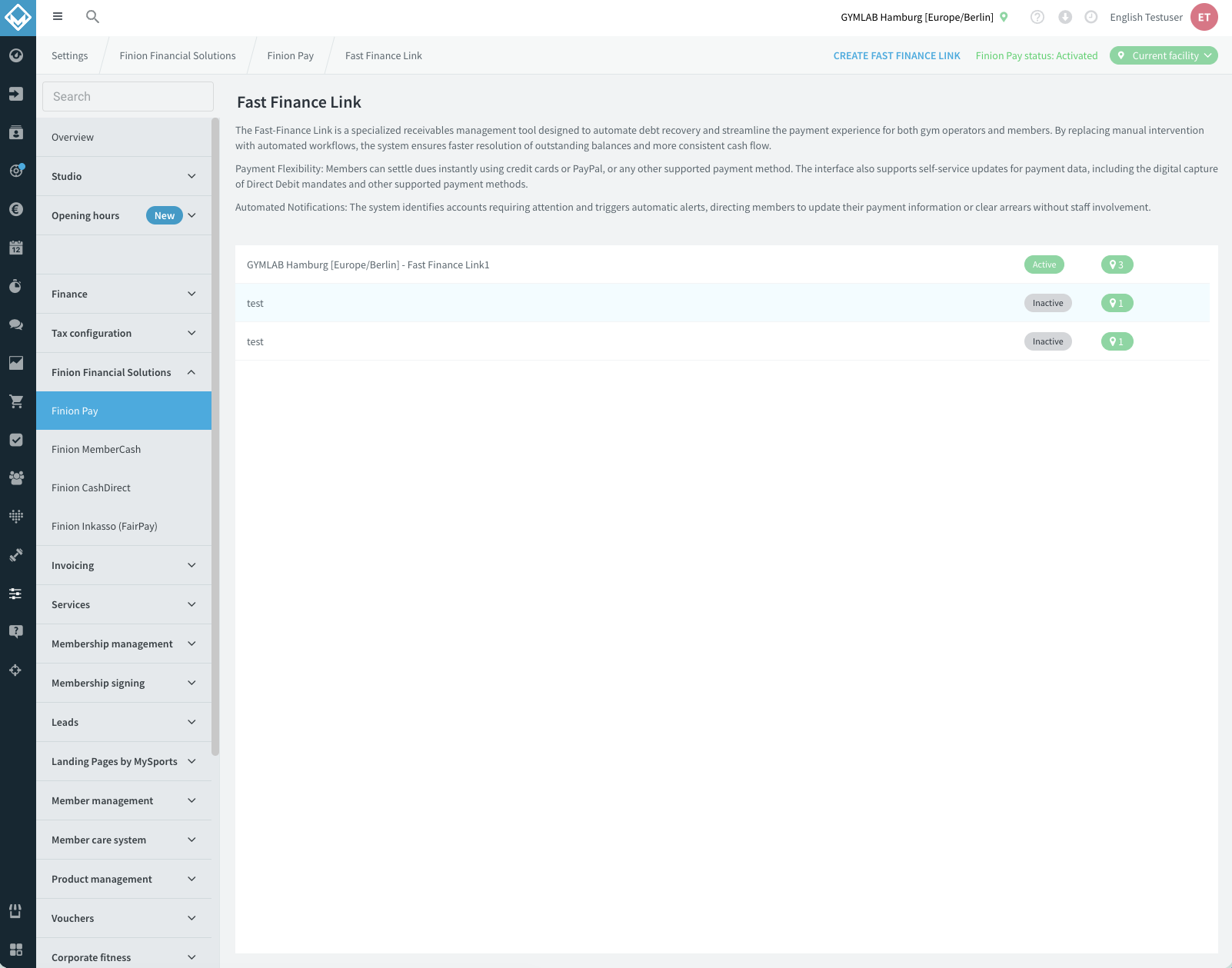Select Finion Inkasso (FairPay) in the sidebar
This screenshot has height=968, width=1232.
coord(124,526)
